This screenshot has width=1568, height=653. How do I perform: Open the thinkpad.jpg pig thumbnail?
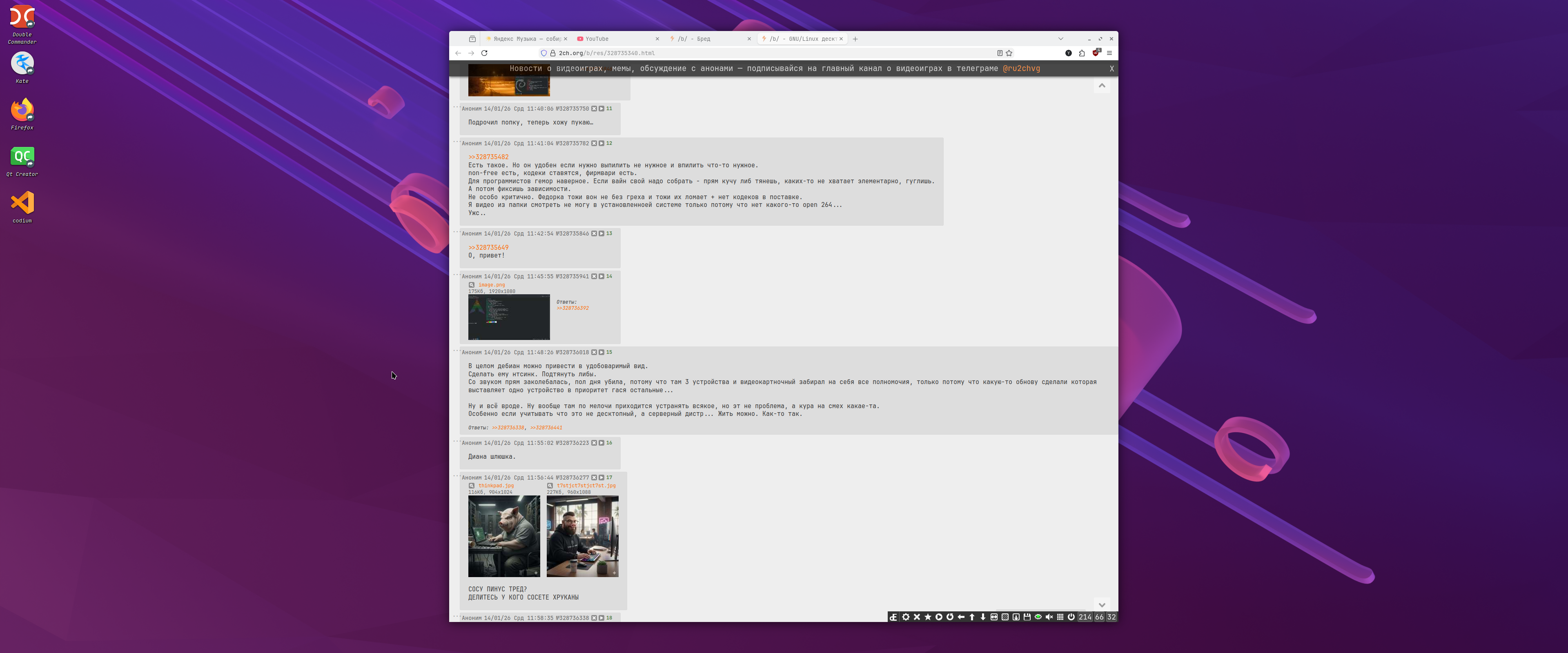[503, 535]
